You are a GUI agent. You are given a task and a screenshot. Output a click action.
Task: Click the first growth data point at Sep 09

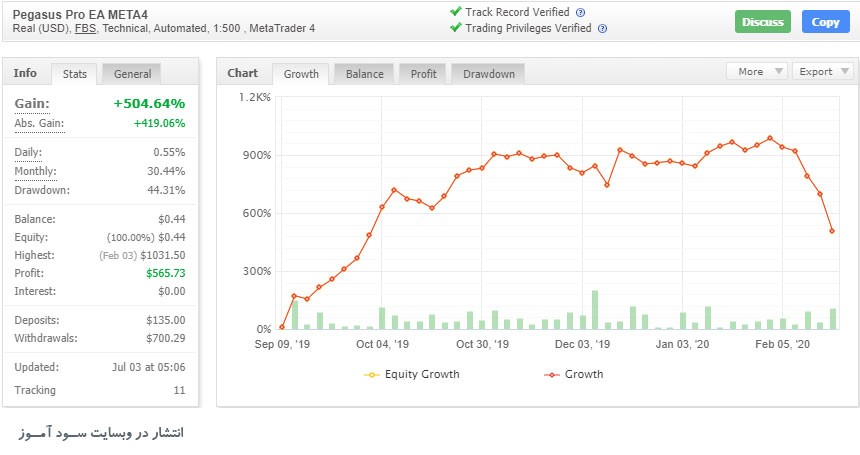click(x=282, y=327)
